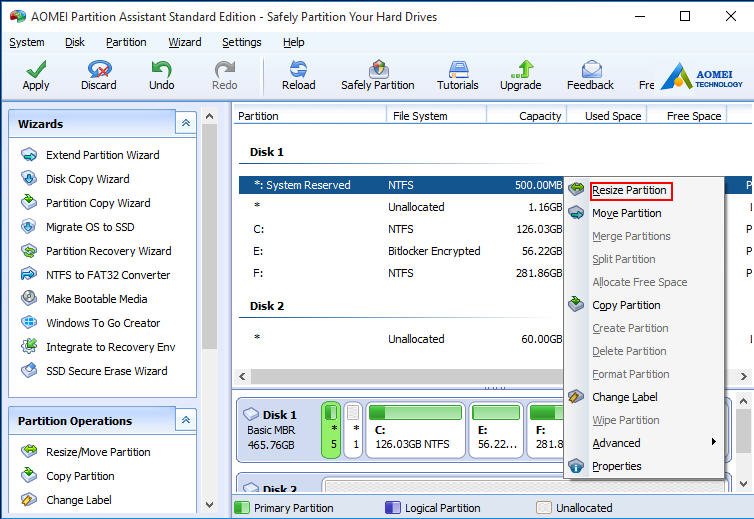
Task: Choose Resize Partition from context menu
Action: pos(629,190)
